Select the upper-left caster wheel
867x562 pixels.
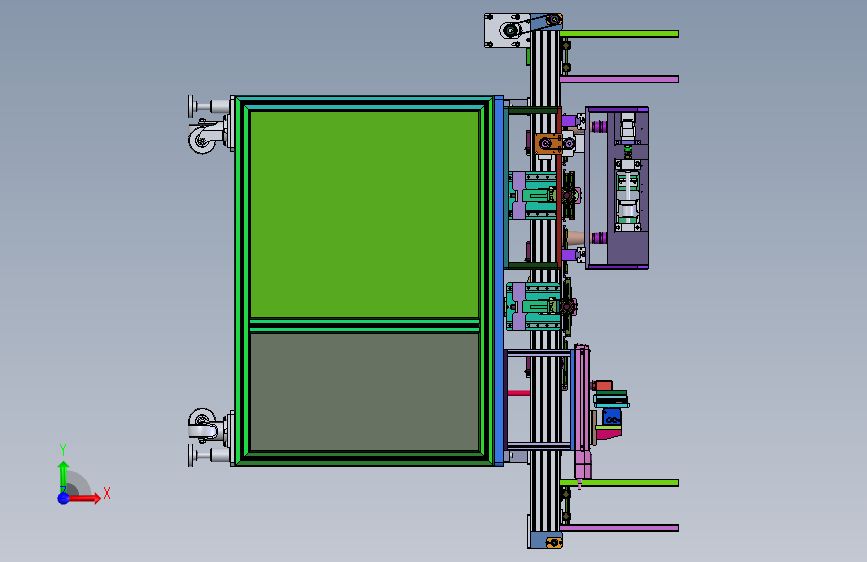(x=201, y=139)
